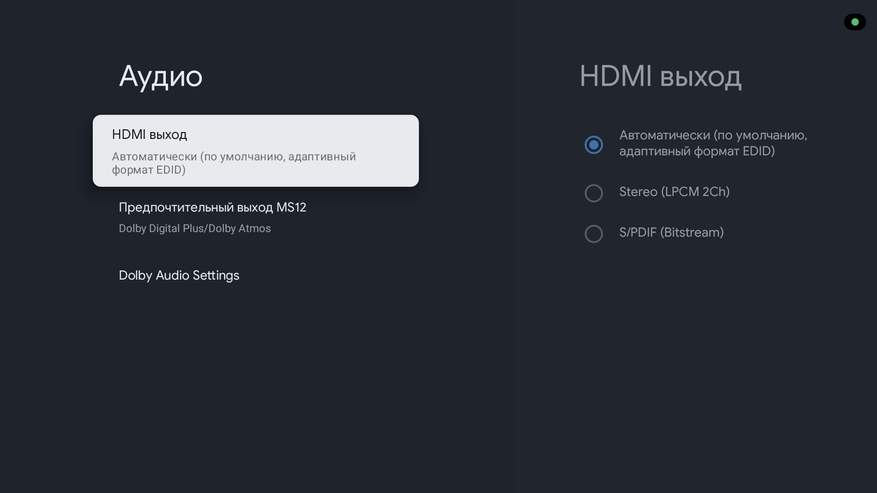
Task: Click the Stereo (LPCM 2Ch) option label
Action: click(x=674, y=192)
